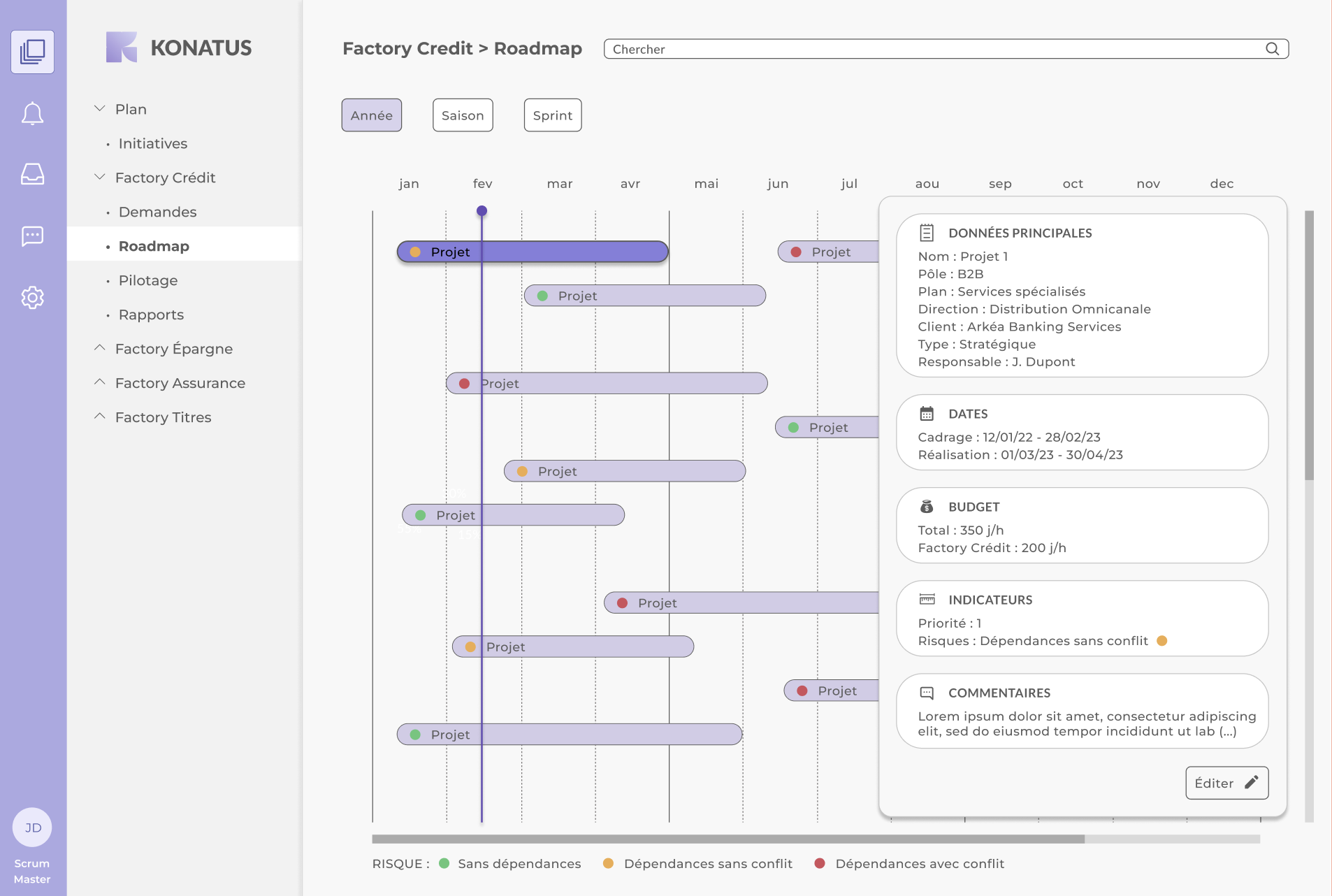Click the Budget money bag icon

pyautogui.click(x=927, y=507)
